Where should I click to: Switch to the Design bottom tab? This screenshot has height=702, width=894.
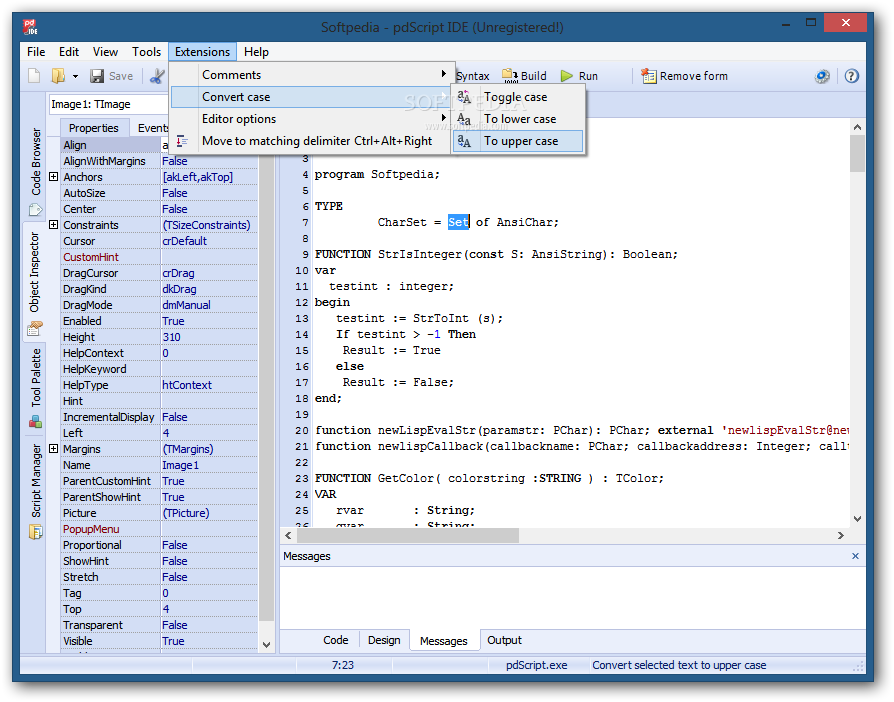384,640
